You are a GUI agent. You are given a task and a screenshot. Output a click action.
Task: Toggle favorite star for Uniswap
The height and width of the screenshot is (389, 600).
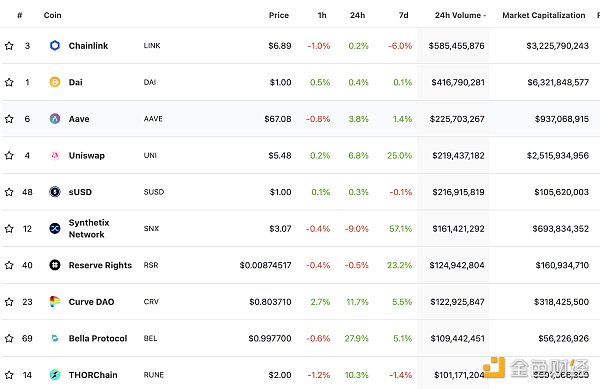point(9,155)
